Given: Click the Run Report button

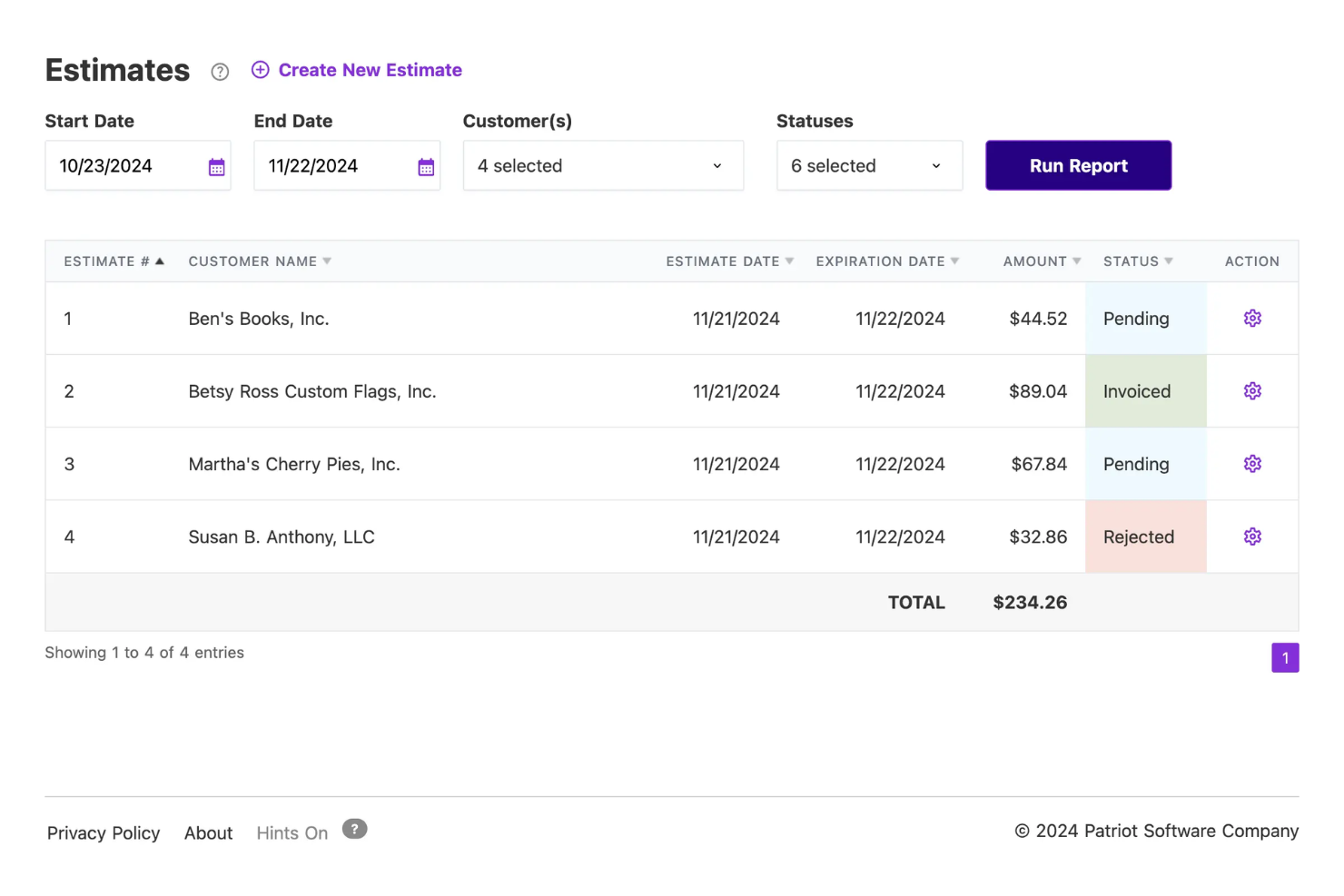Looking at the screenshot, I should [1078, 165].
